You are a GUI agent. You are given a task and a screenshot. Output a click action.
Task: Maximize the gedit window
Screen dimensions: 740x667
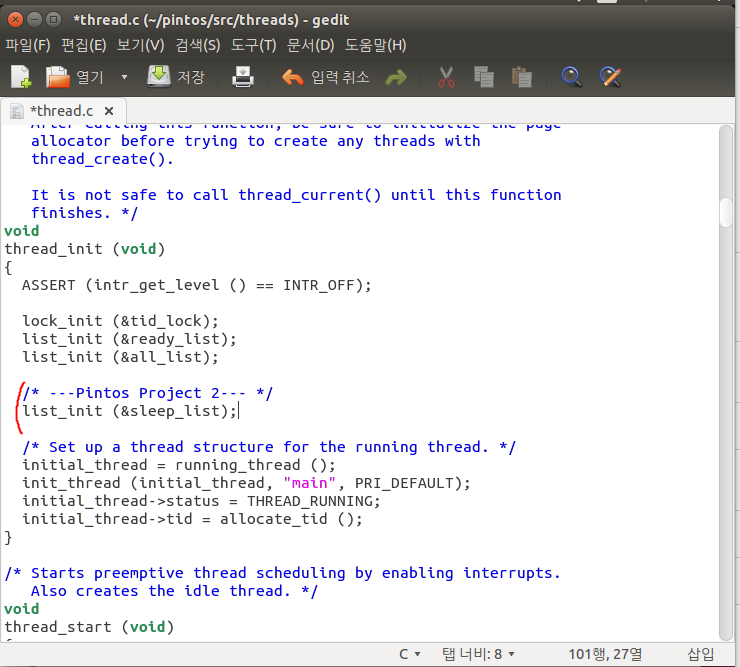click(54, 19)
